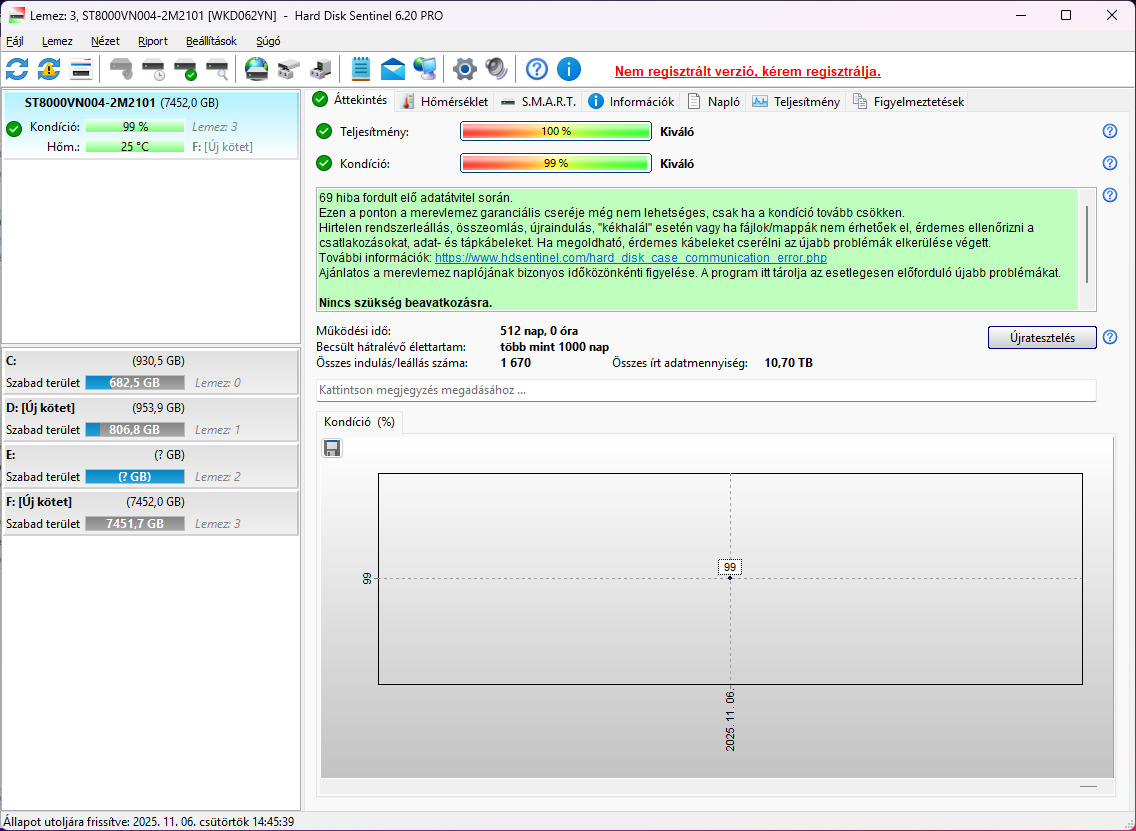Click the blue envelope e-mail icon
Image resolution: width=1136 pixels, height=831 pixels.
[x=393, y=70]
